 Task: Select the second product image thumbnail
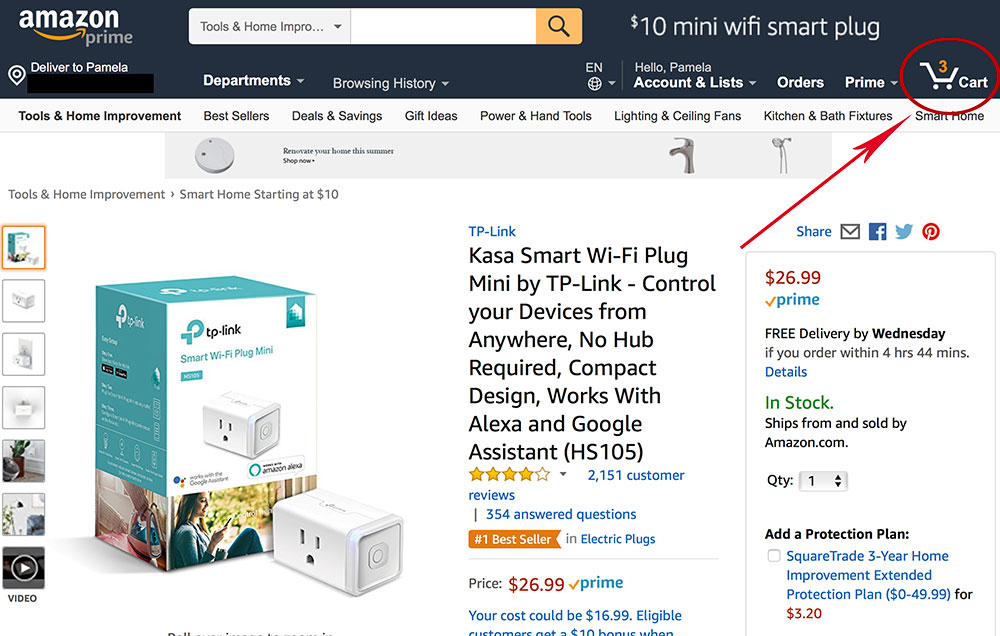tap(23, 300)
